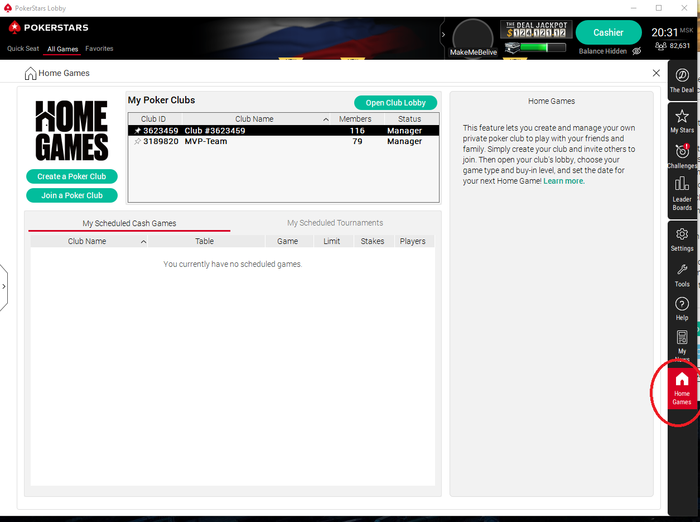The width and height of the screenshot is (700, 522).
Task: Click the PokerStars logo in the header
Action: pyautogui.click(x=48, y=28)
